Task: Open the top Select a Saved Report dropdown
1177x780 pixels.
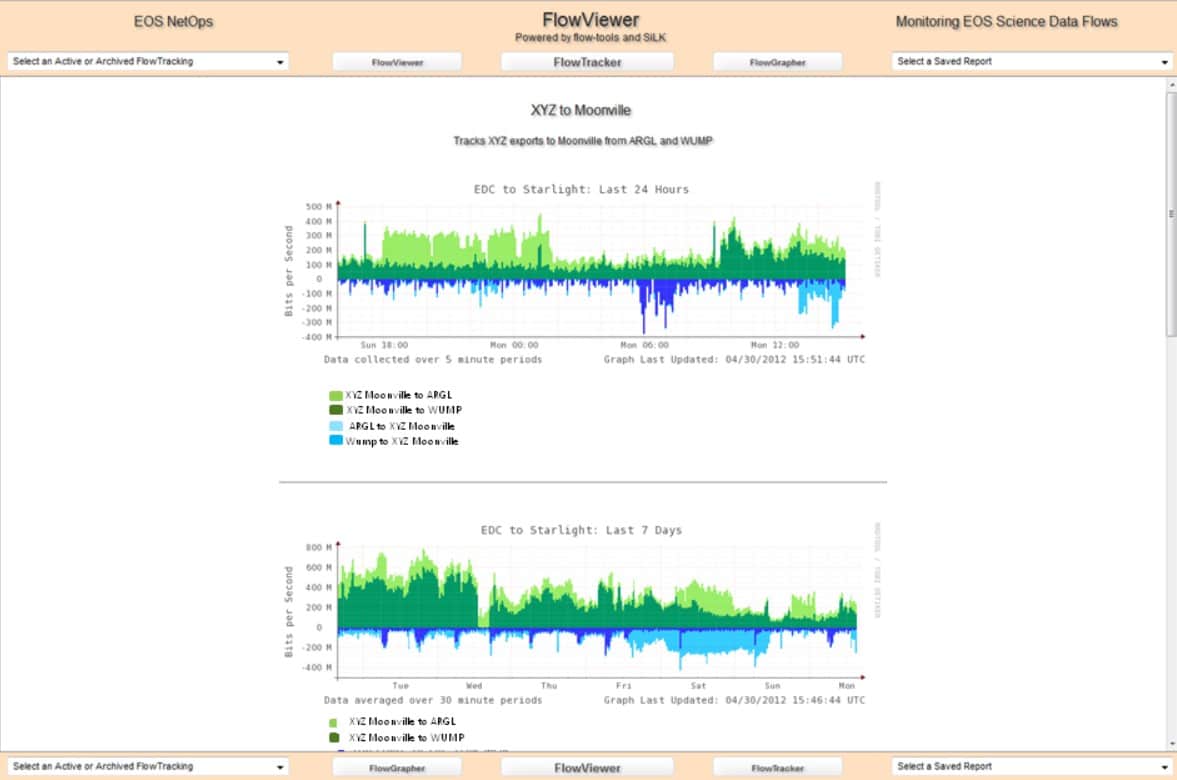Action: pyautogui.click(x=1032, y=62)
